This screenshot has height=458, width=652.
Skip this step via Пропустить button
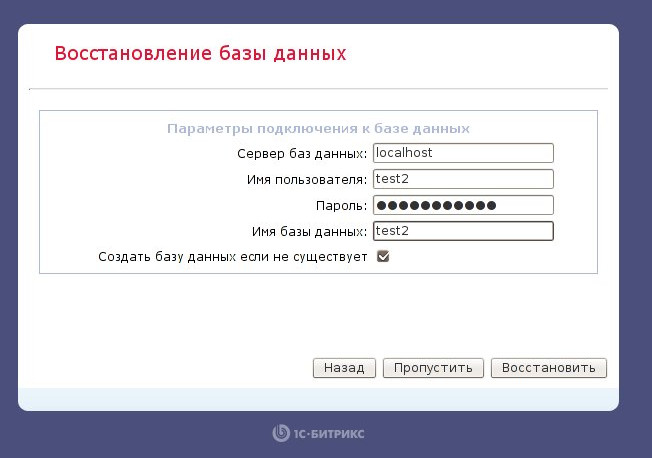(433, 368)
